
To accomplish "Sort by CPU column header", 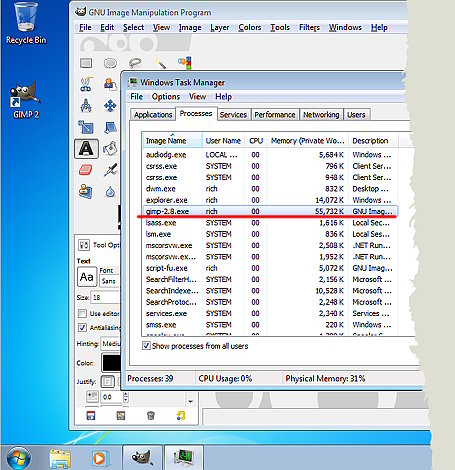I will [256, 141].
